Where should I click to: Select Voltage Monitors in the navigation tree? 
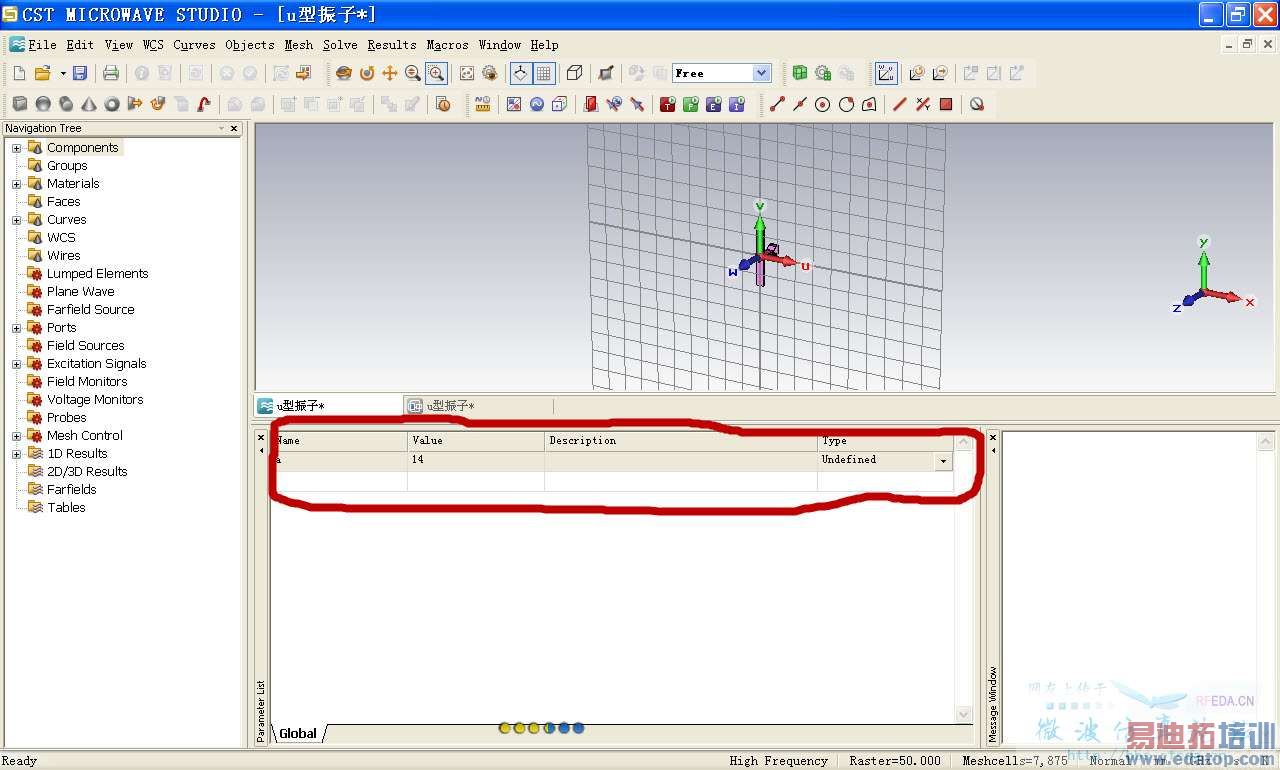point(95,400)
